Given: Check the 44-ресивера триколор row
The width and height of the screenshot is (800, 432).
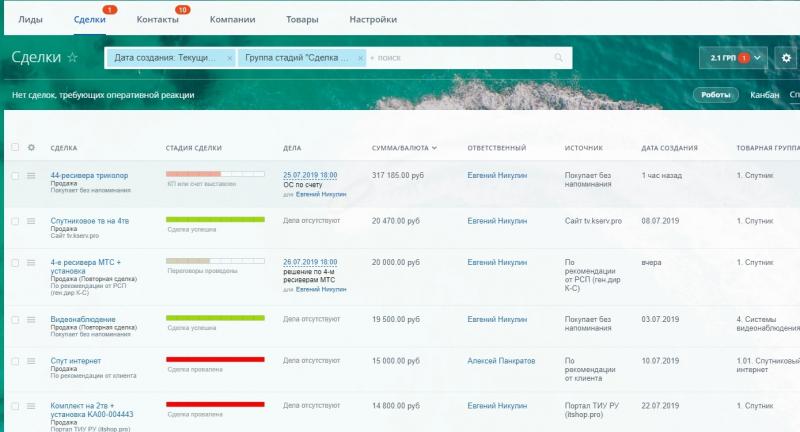Looking at the screenshot, I should coord(15,175).
